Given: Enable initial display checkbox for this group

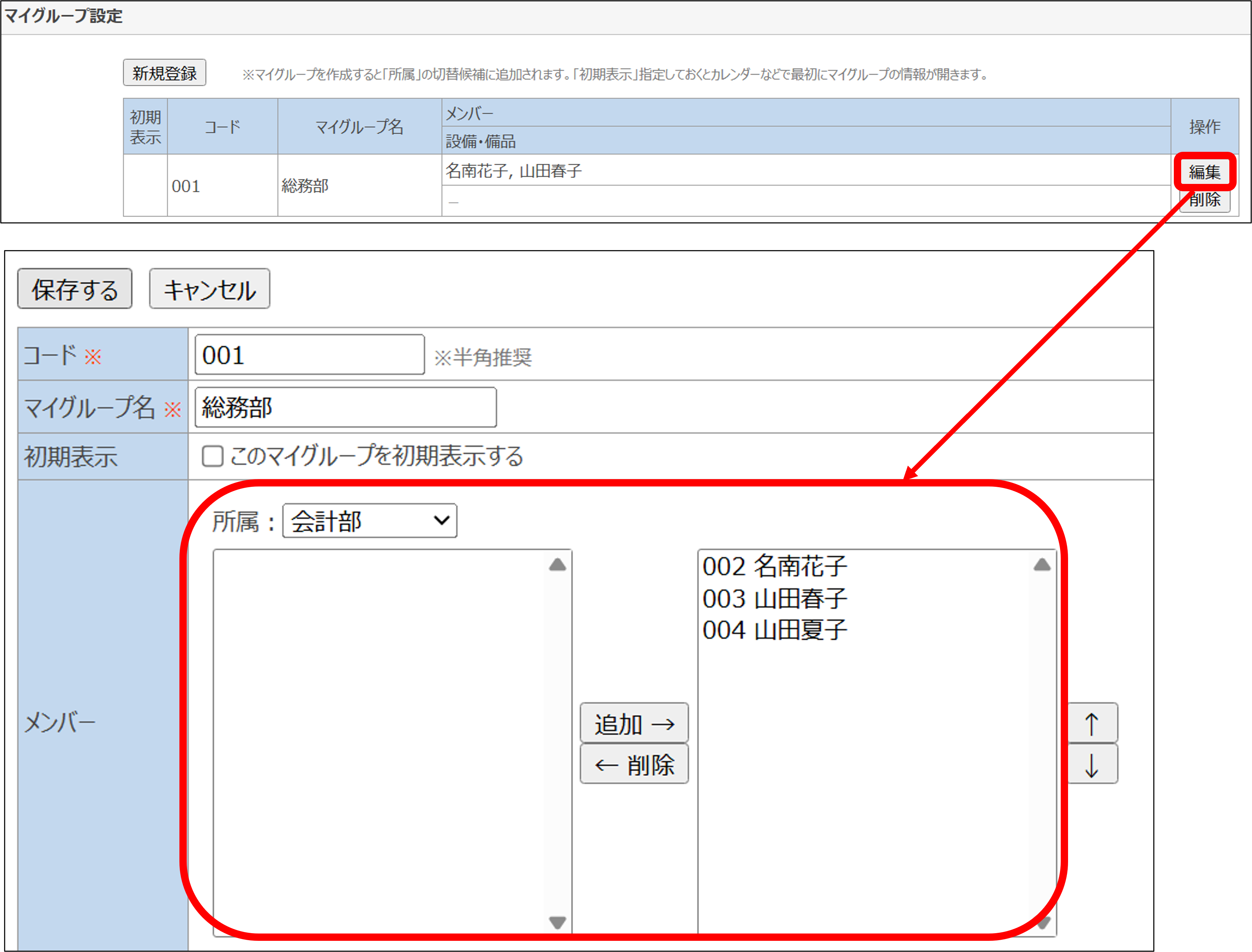Looking at the screenshot, I should [213, 456].
